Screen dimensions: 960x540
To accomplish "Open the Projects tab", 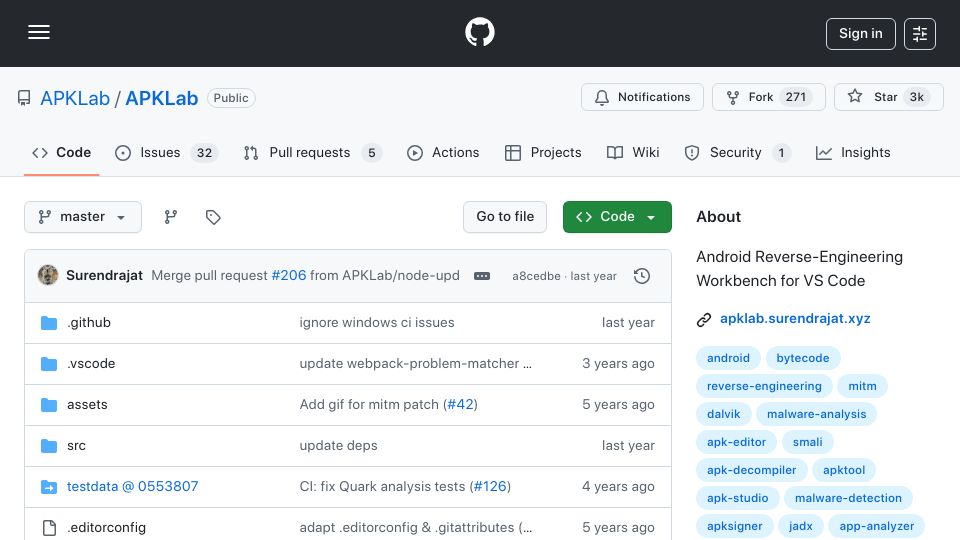I will pos(543,152).
